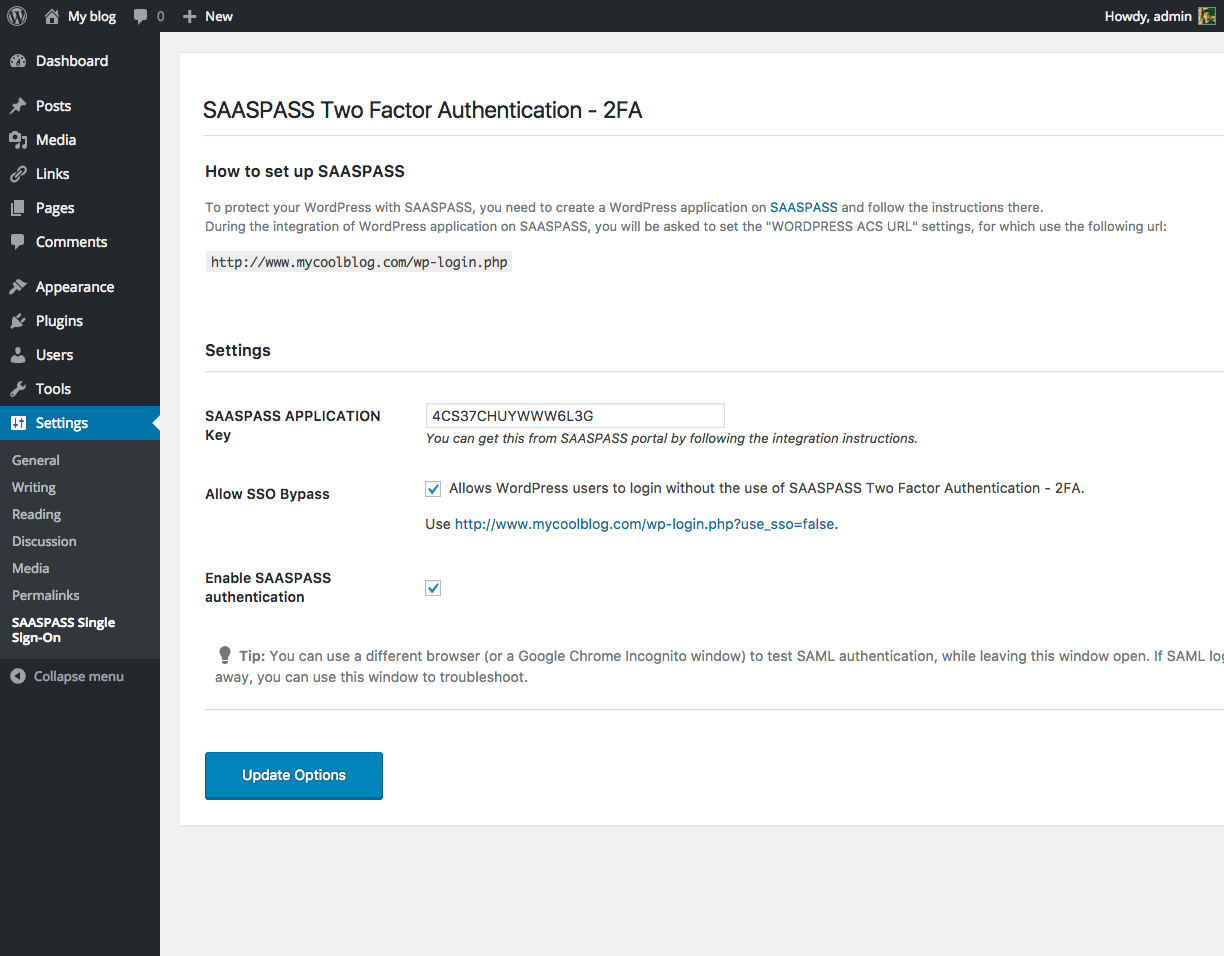Click the lightbulb Tip icon

click(x=225, y=655)
